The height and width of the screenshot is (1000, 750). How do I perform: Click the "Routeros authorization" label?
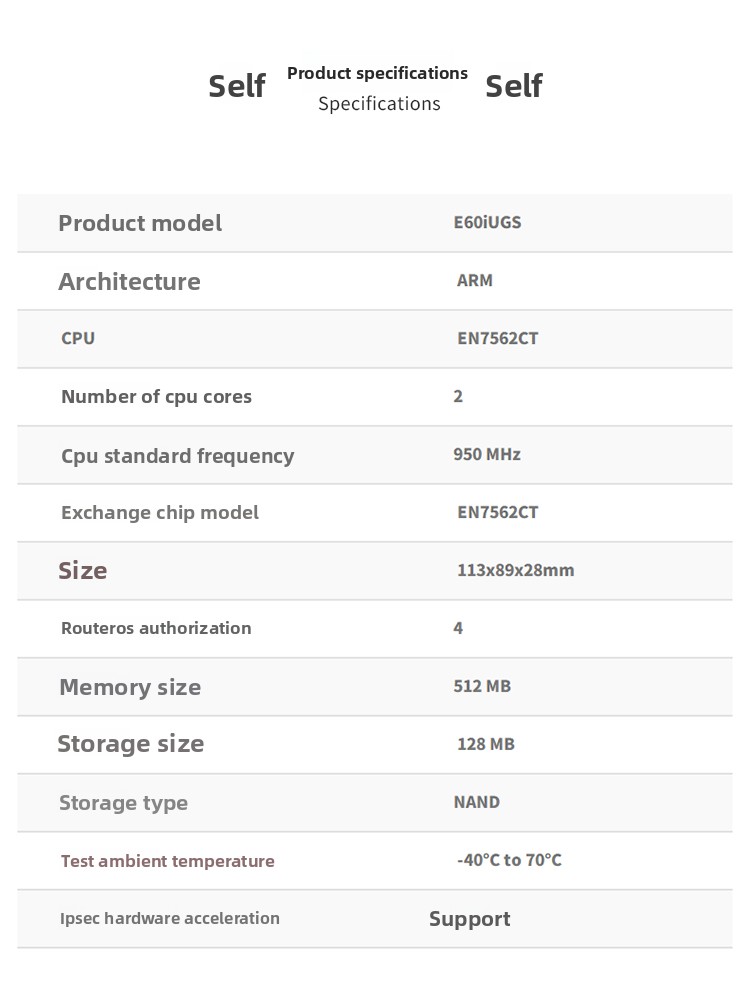156,628
